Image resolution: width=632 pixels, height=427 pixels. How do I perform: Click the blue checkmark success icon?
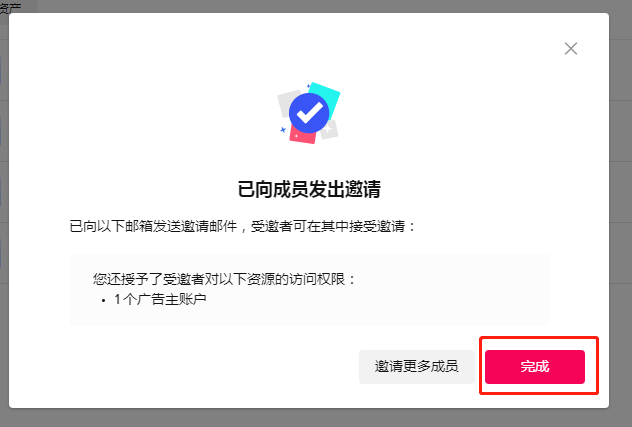pyautogui.click(x=309, y=113)
